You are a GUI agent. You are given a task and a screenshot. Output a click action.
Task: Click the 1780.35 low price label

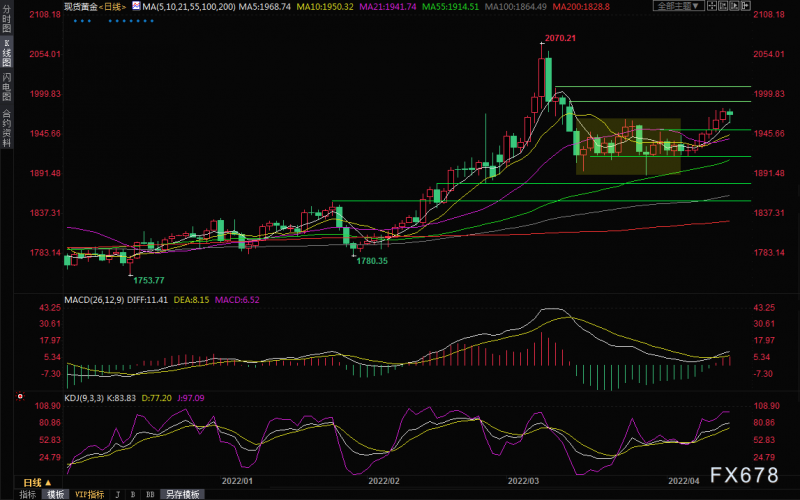tap(372, 261)
